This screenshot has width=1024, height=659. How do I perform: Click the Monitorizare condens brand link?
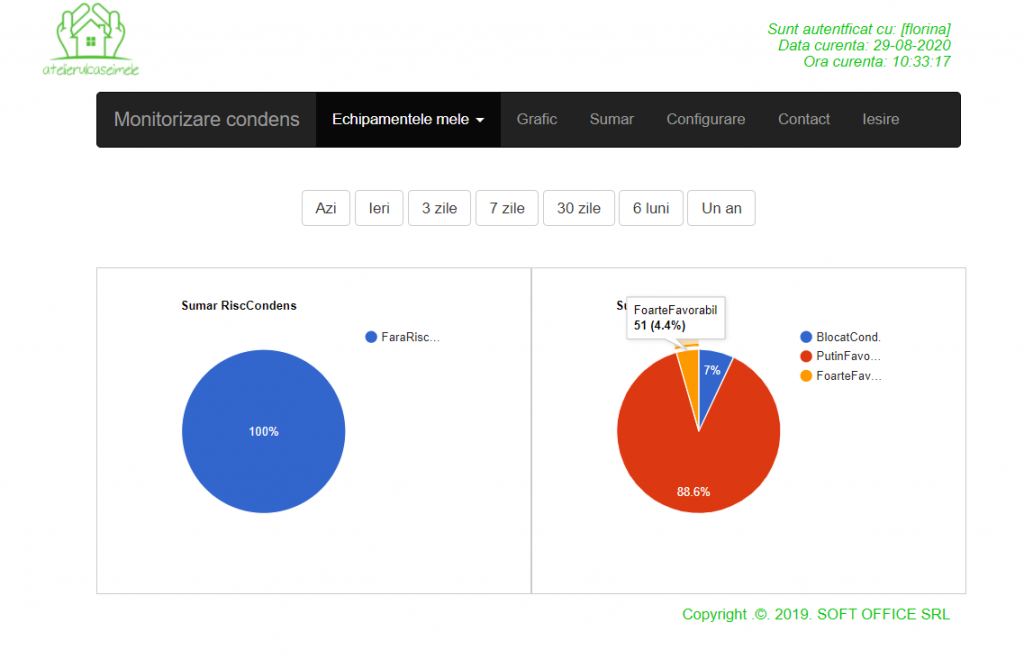pyautogui.click(x=207, y=119)
